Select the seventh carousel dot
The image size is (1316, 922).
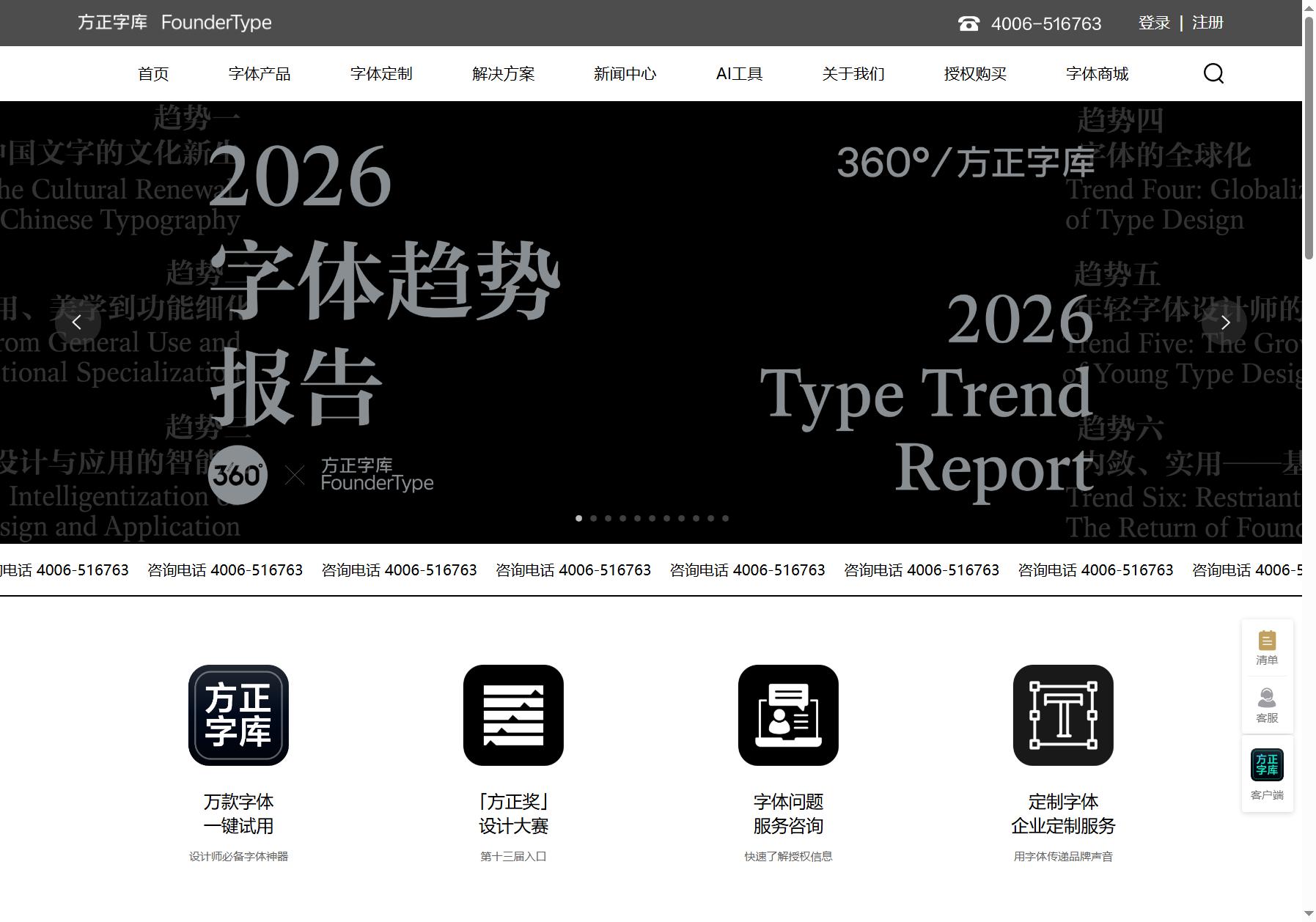point(666,518)
